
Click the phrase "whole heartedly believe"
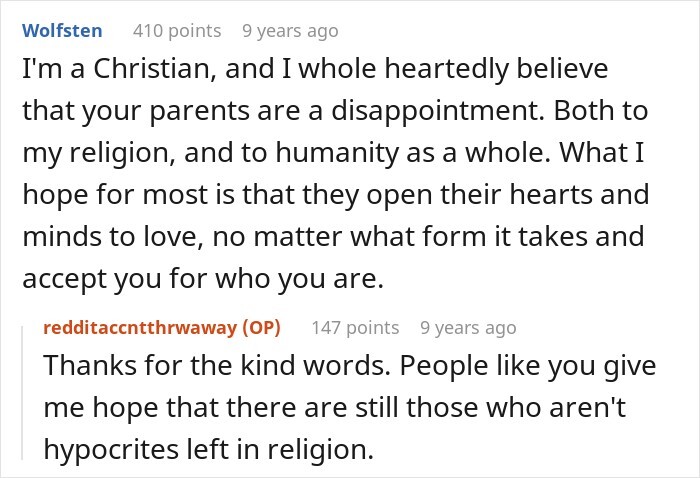[453, 69]
